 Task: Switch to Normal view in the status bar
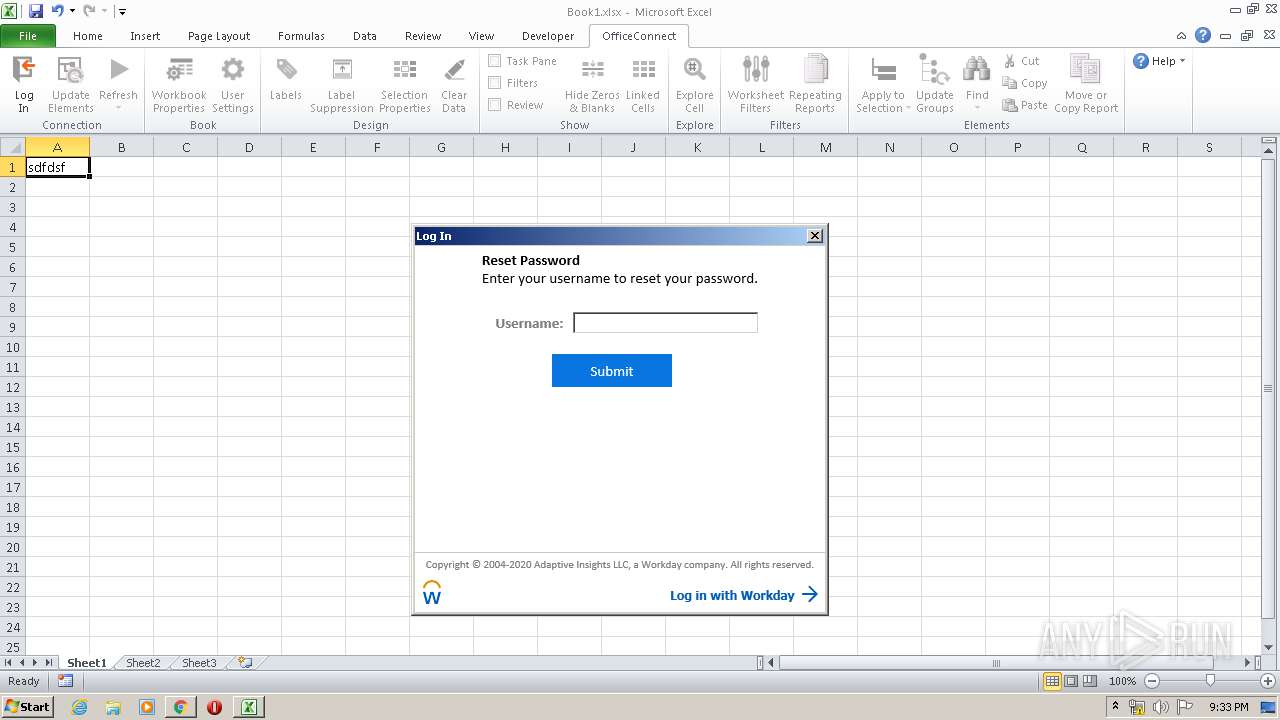pos(1052,681)
